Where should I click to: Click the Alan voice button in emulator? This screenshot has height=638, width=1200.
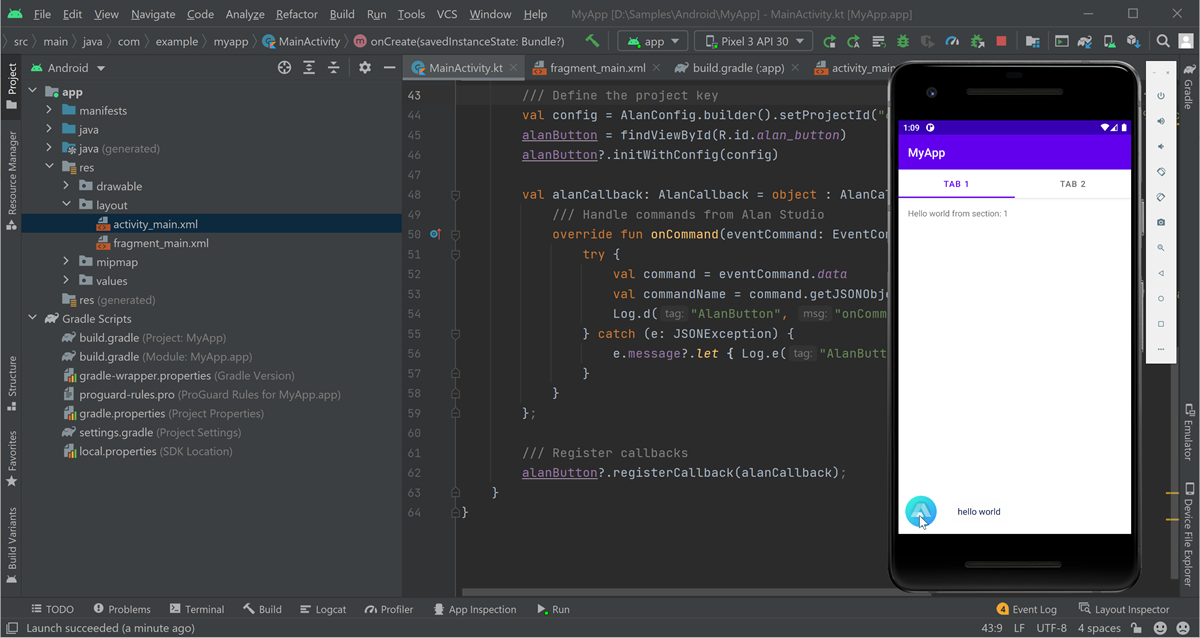pyautogui.click(x=920, y=511)
